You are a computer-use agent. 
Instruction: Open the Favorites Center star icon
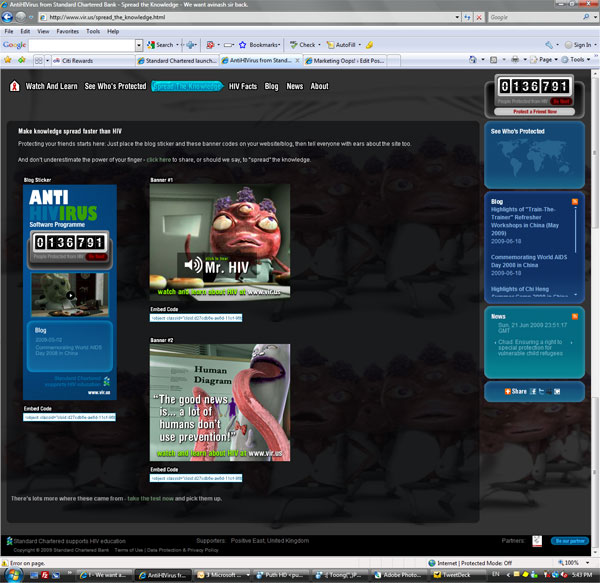7,60
